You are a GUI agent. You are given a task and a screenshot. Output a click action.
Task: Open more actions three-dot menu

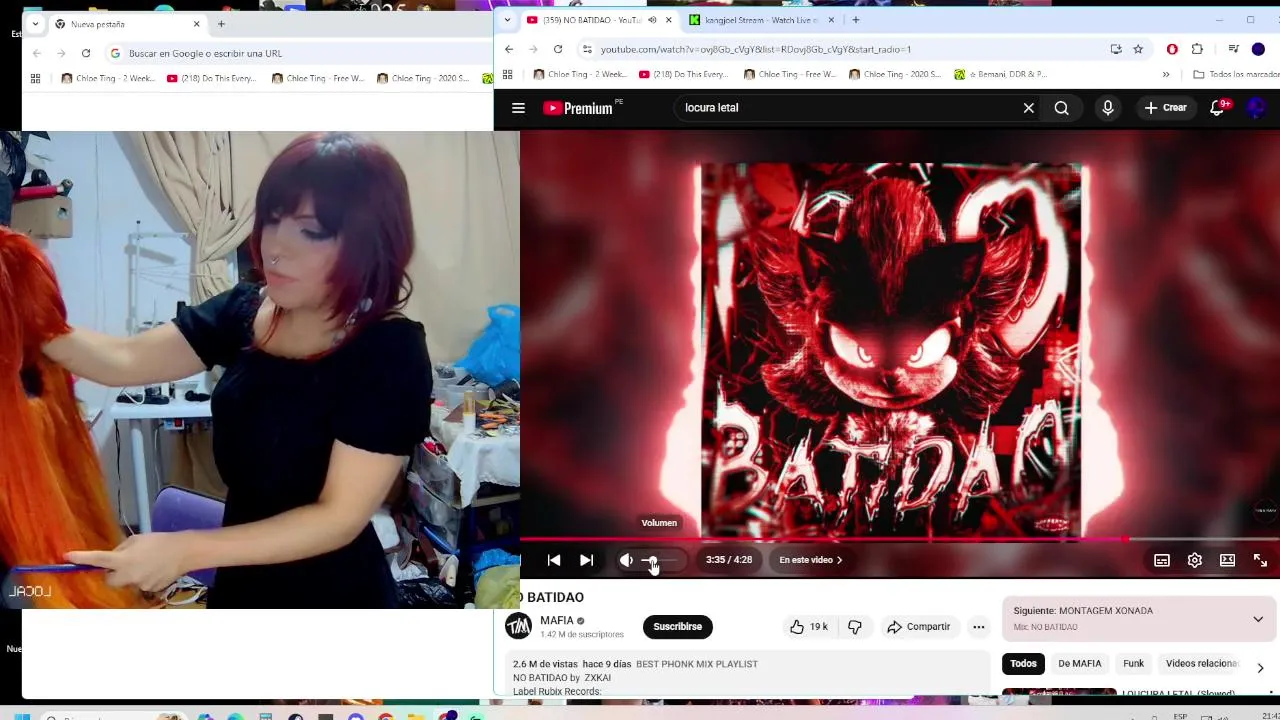pyautogui.click(x=979, y=626)
